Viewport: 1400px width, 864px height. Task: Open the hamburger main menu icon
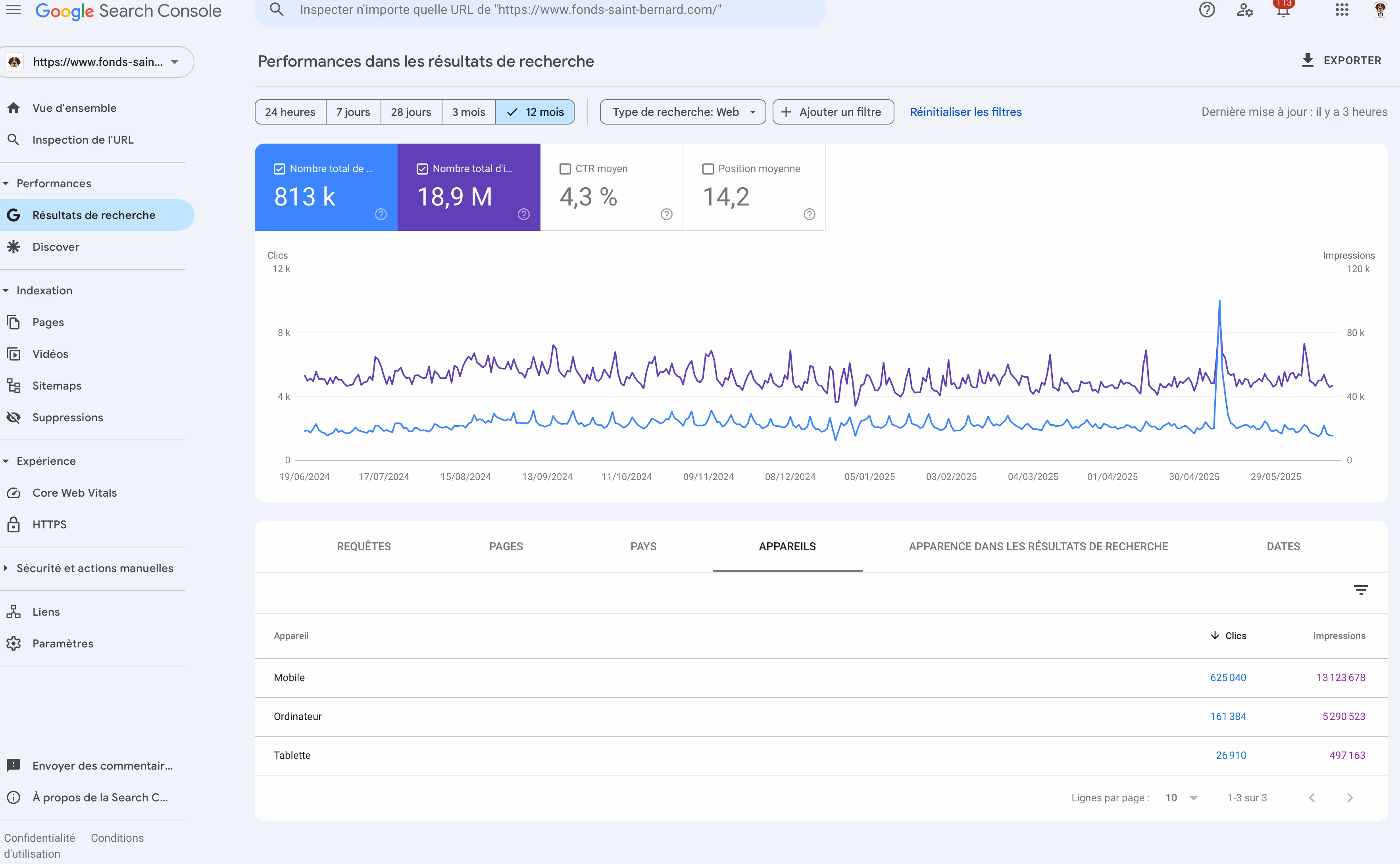13,10
